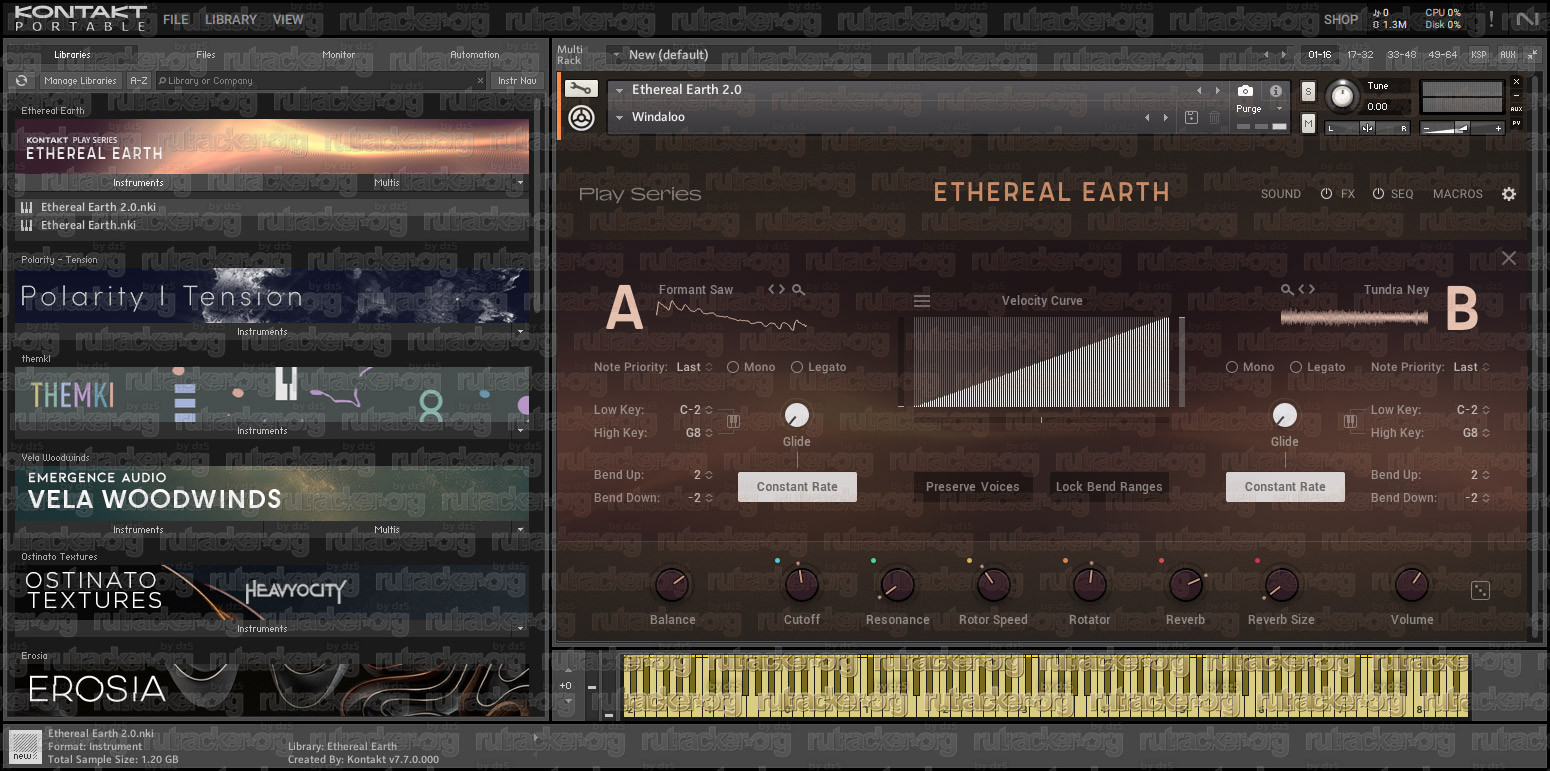Viewport: 1550px width, 771px height.
Task: Toggle Legato for layer A
Action: pos(797,367)
